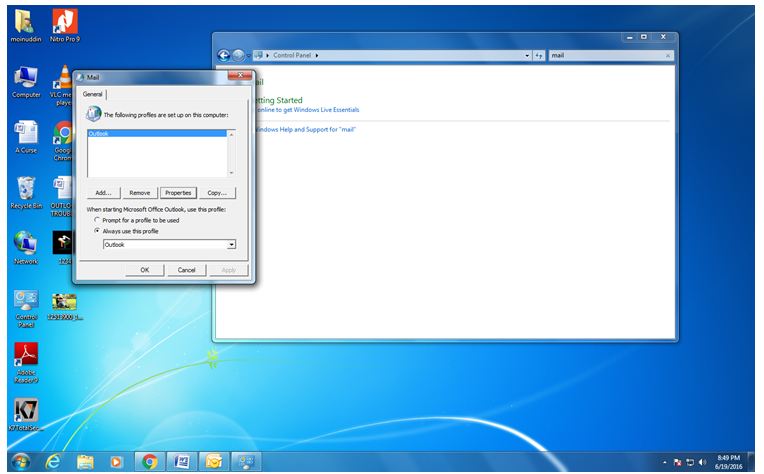
Task: Open Internet Explorer from the taskbar
Action: coord(52,462)
